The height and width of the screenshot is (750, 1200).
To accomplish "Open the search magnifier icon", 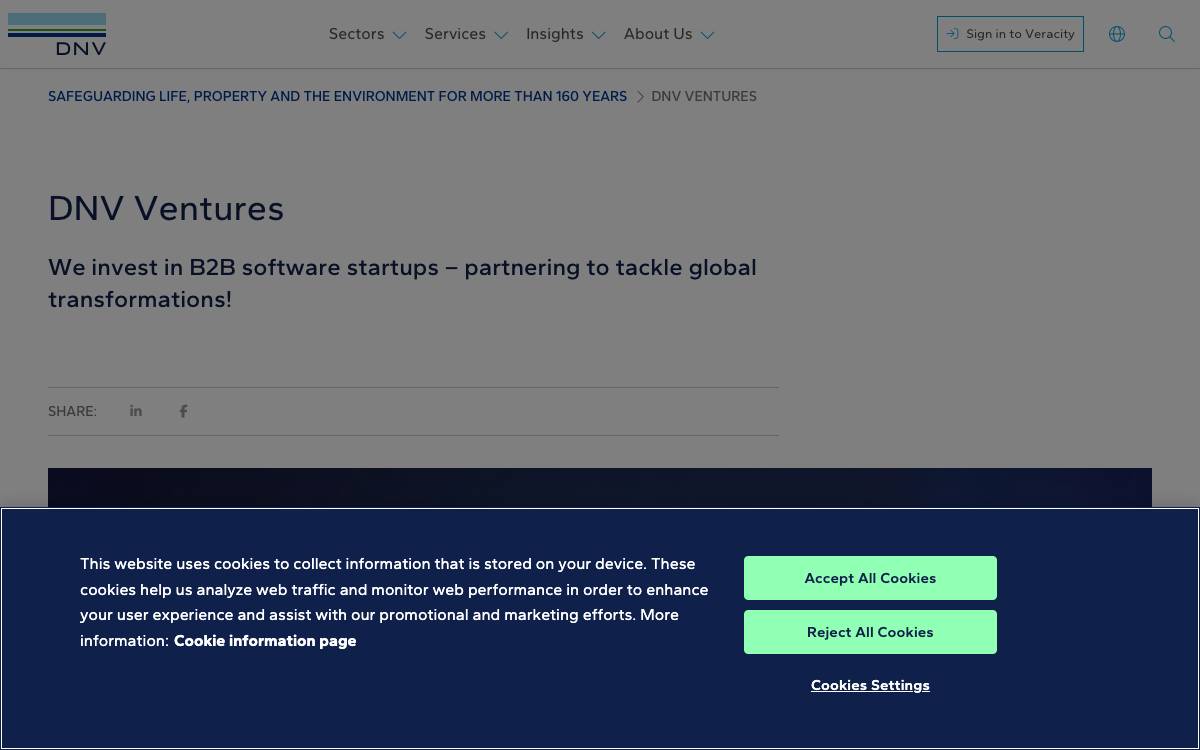I will (1167, 34).
